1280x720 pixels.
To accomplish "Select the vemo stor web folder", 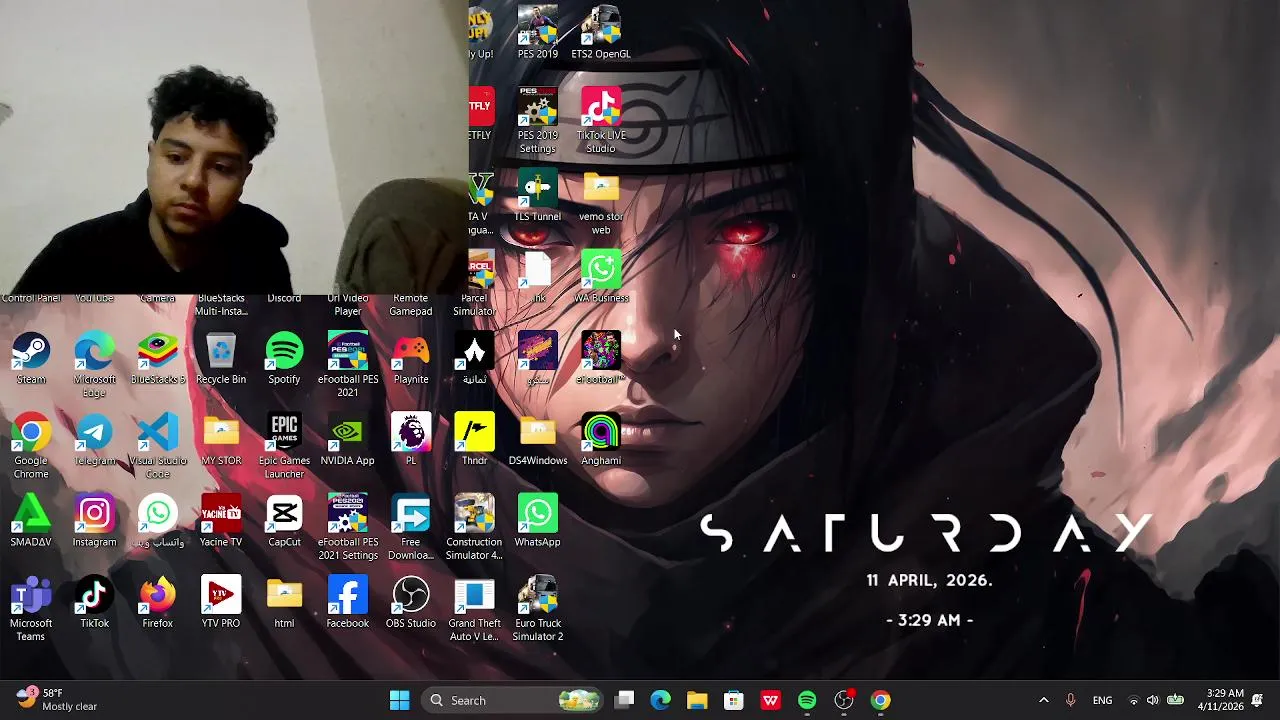I will pyautogui.click(x=601, y=204).
